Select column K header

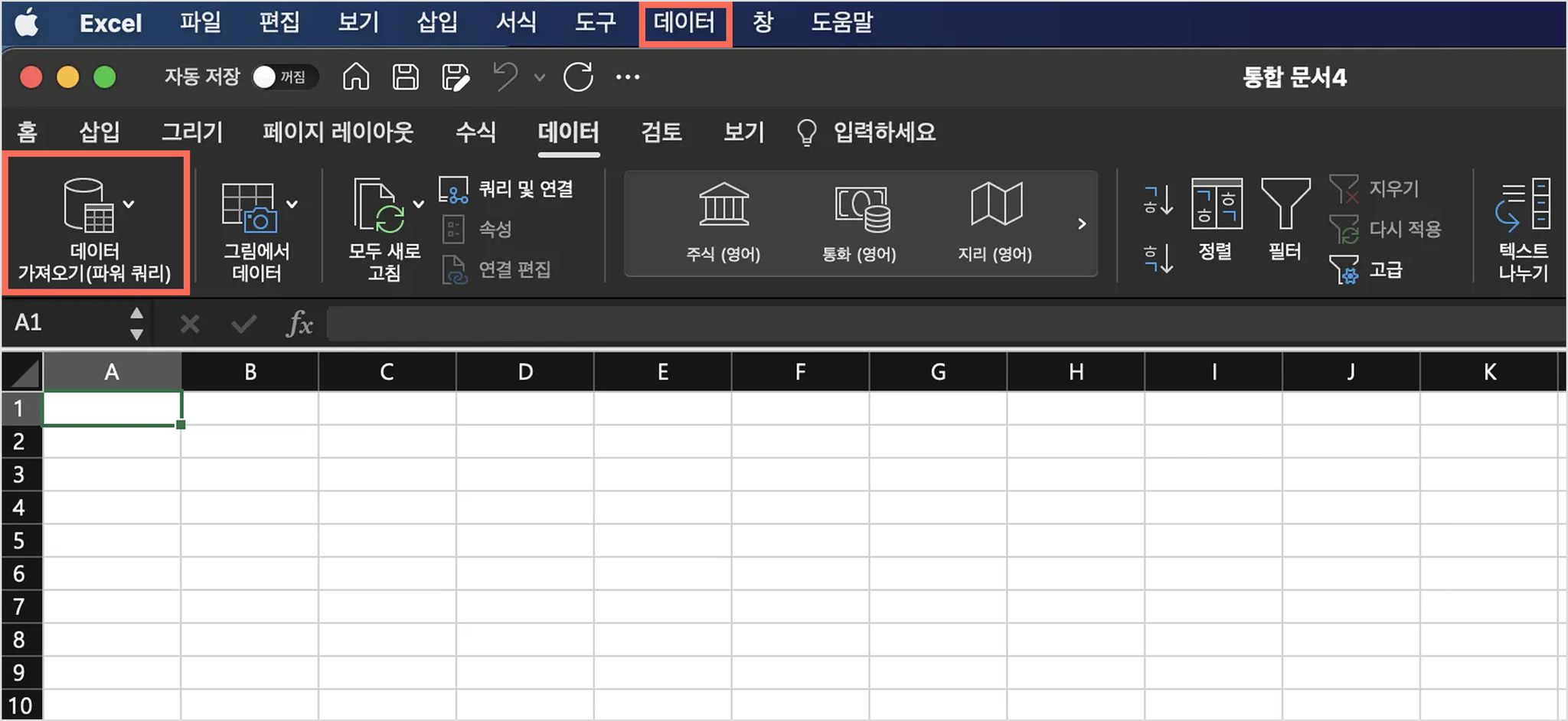pos(1490,372)
